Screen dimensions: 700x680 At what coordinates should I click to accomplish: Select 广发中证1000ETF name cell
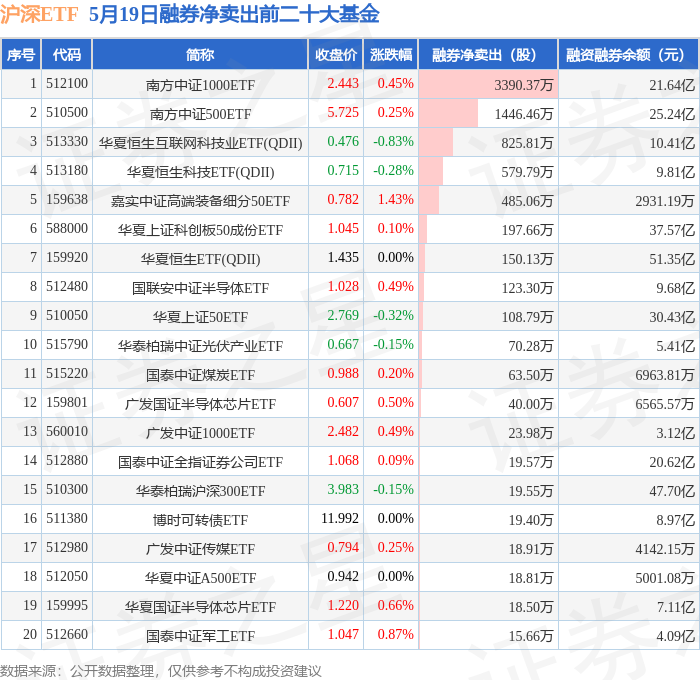[200, 433]
